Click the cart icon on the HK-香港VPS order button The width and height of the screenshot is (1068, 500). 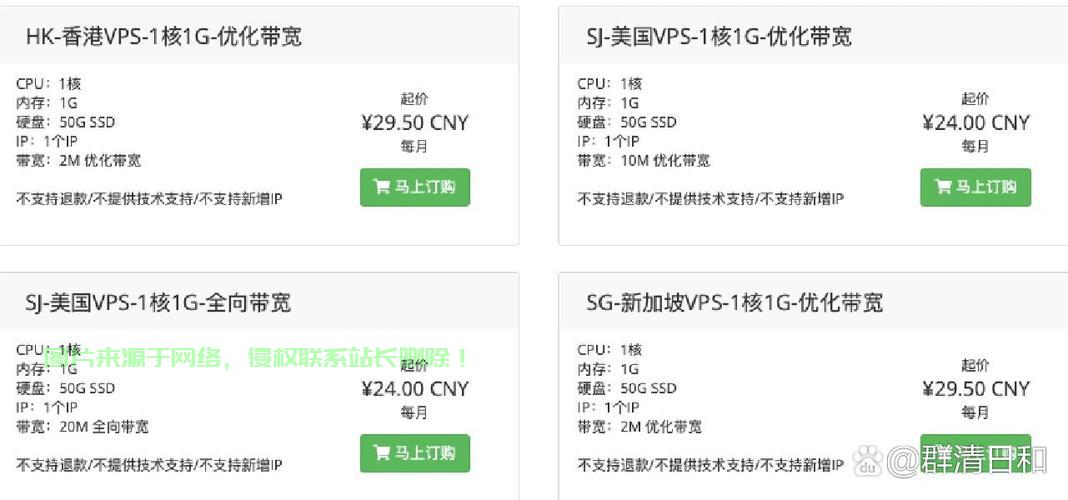[x=382, y=187]
